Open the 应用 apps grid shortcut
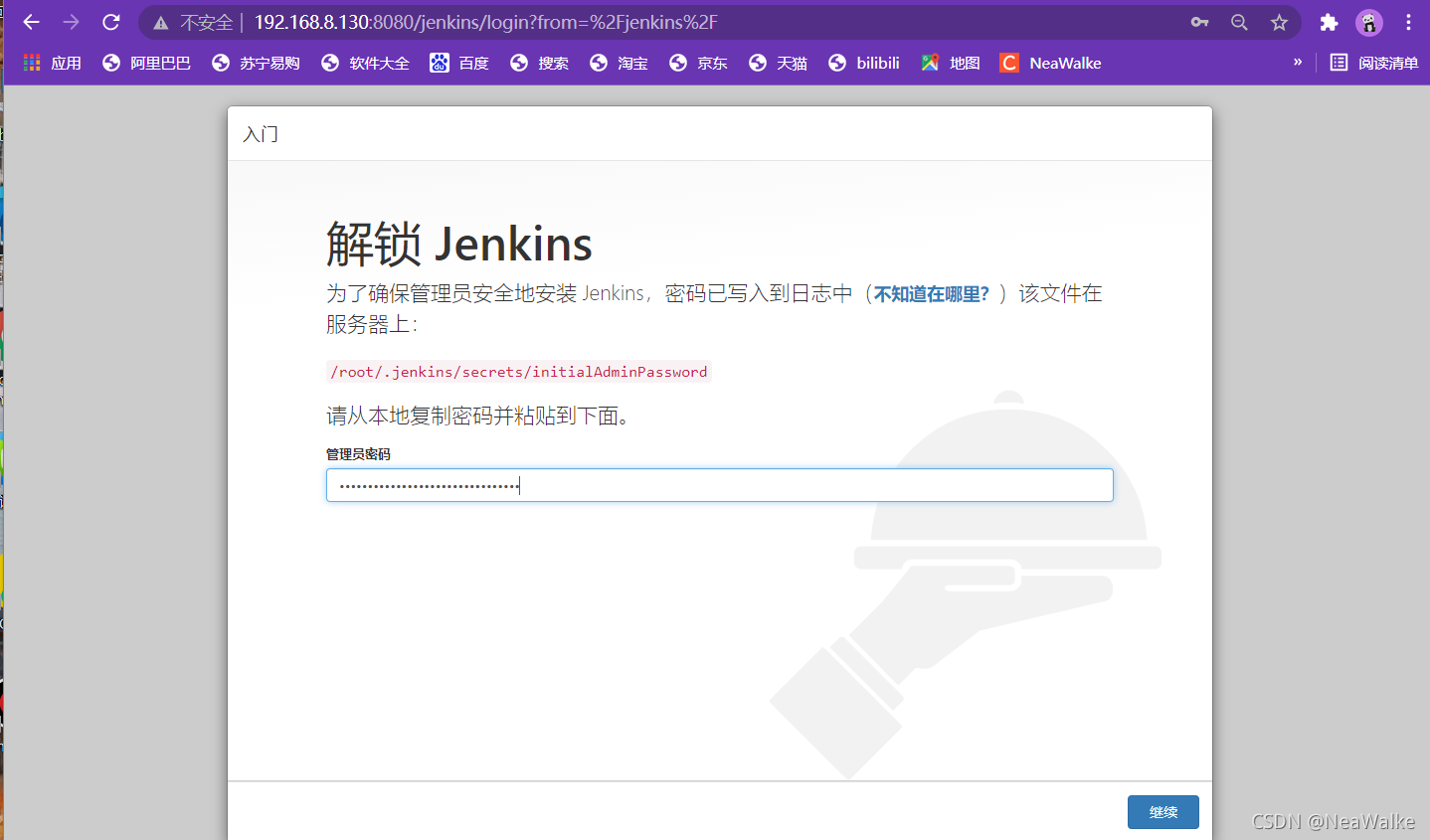This screenshot has width=1430, height=840. 52,63
